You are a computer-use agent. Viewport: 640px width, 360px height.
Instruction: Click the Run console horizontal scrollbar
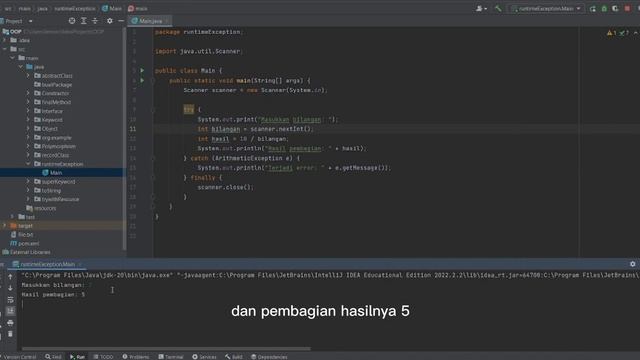point(166,349)
